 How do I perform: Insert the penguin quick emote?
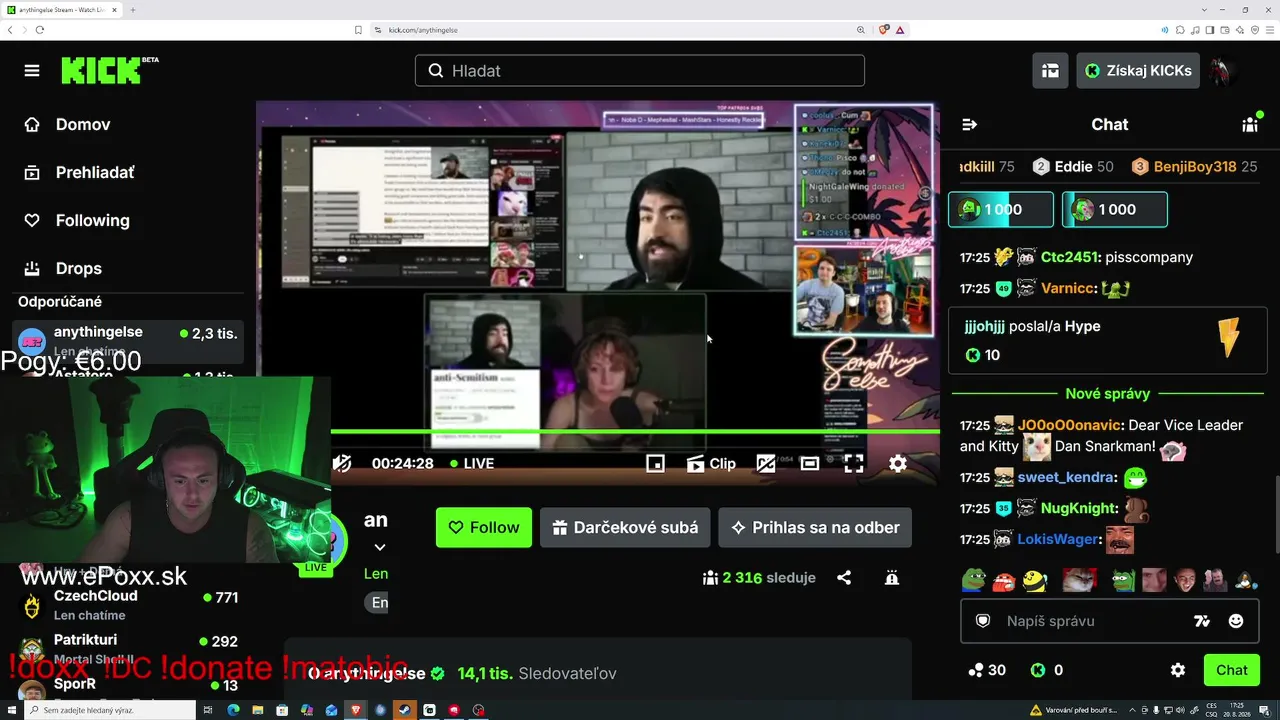pyautogui.click(x=1246, y=580)
